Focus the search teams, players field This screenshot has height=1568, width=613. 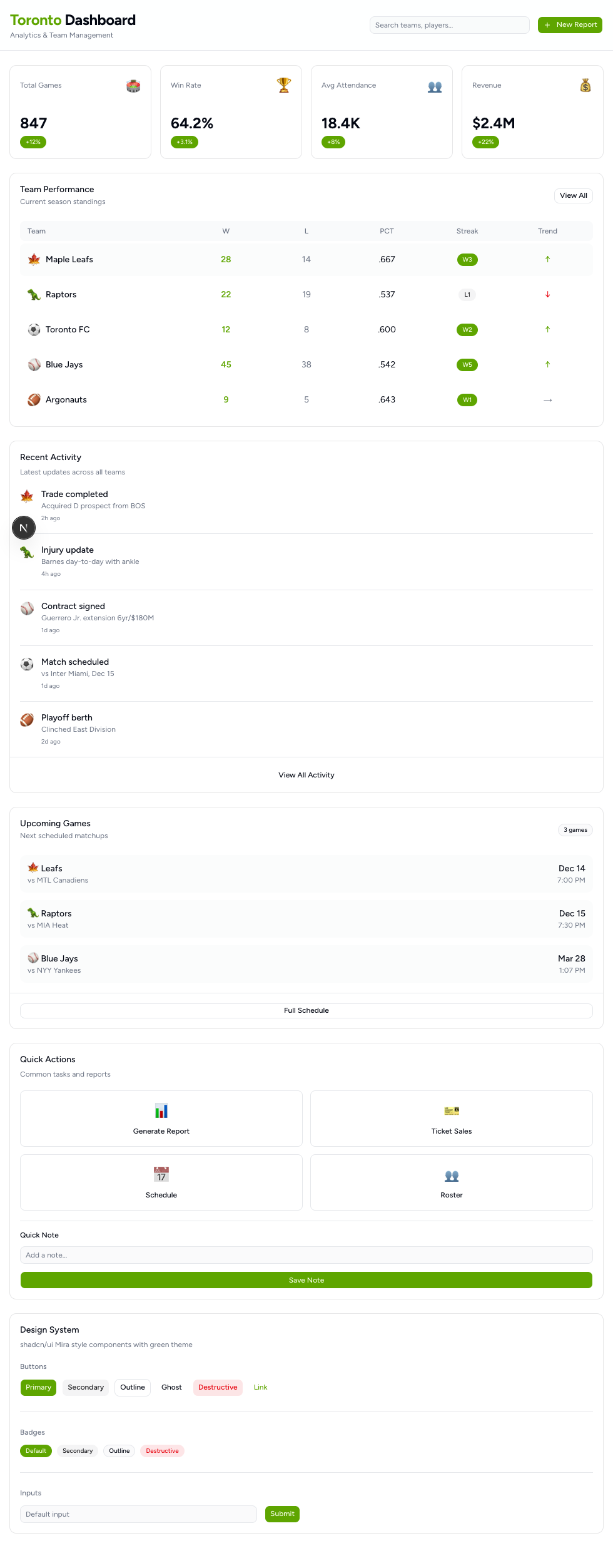[449, 25]
